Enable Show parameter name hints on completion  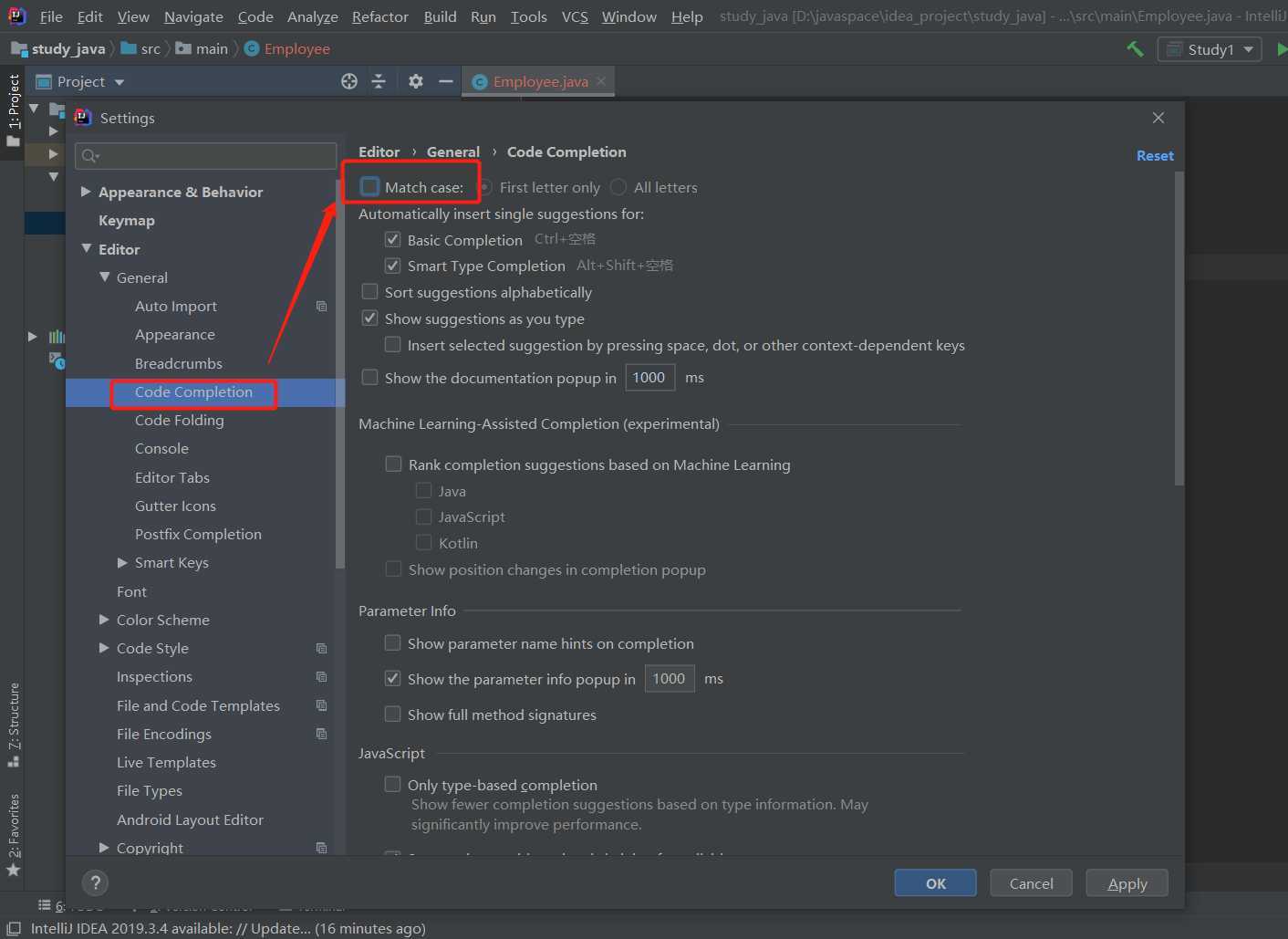(392, 643)
